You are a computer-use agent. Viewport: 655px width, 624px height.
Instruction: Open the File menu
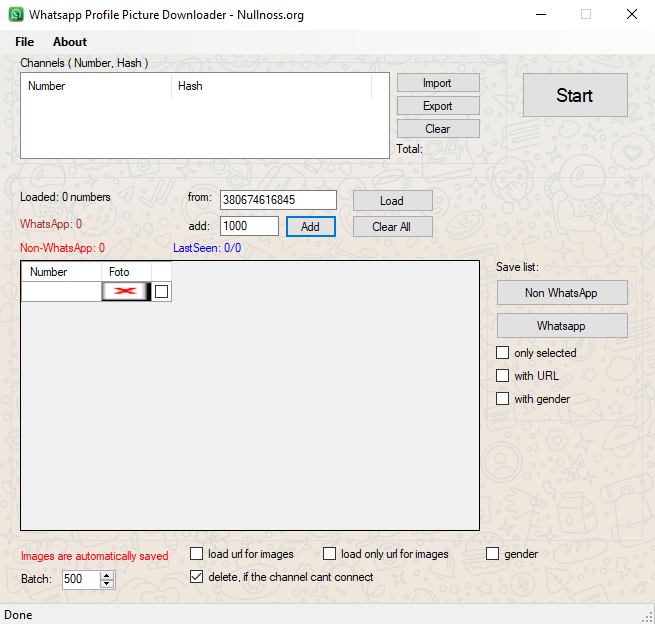[x=24, y=42]
